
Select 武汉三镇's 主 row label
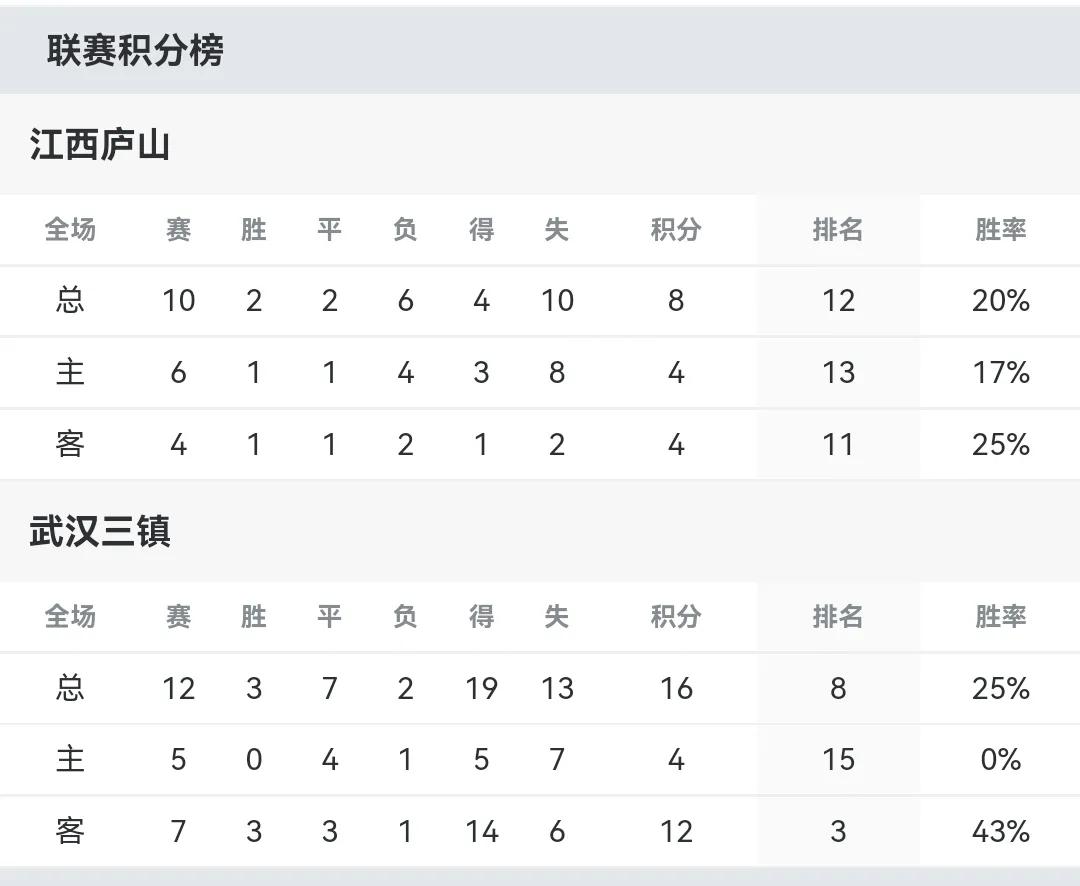pyautogui.click(x=70, y=760)
